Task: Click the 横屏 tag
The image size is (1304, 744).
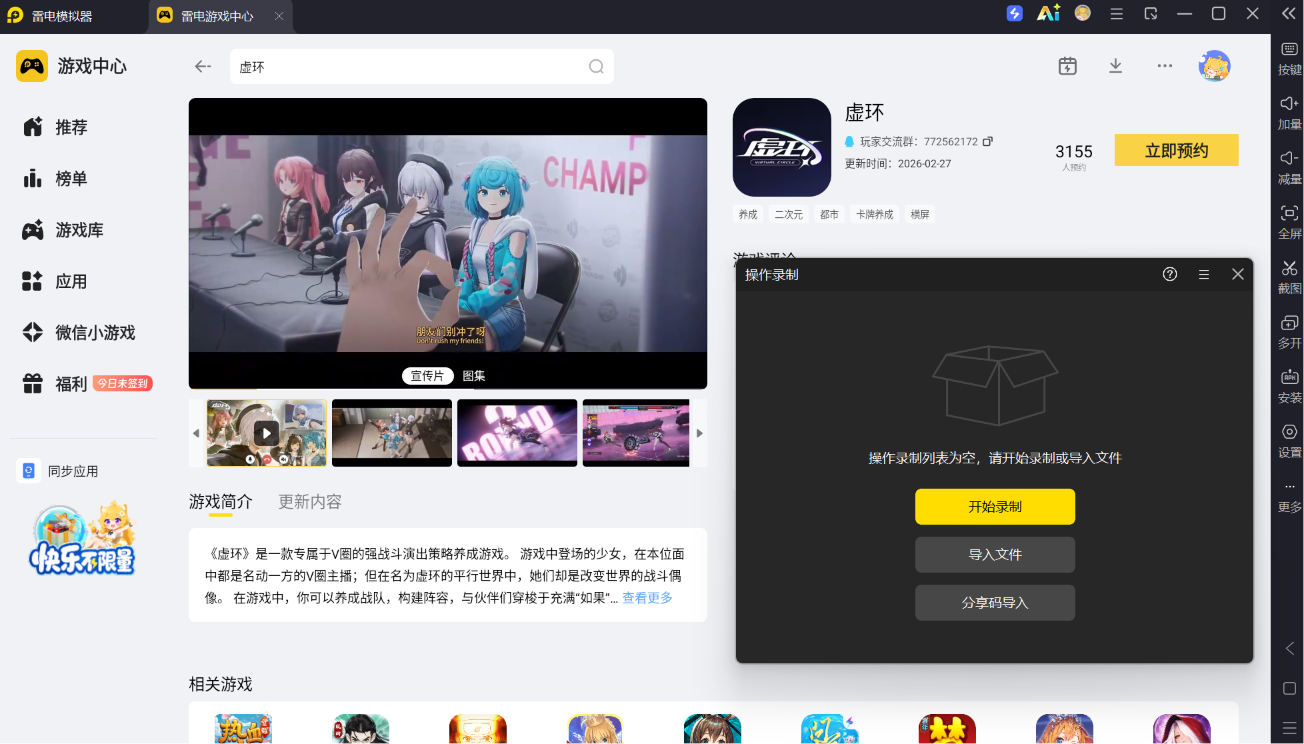Action: coord(920,214)
